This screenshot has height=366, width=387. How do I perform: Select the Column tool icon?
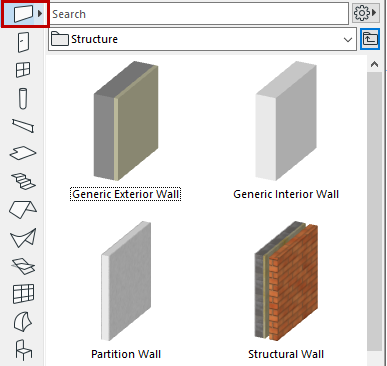click(23, 98)
